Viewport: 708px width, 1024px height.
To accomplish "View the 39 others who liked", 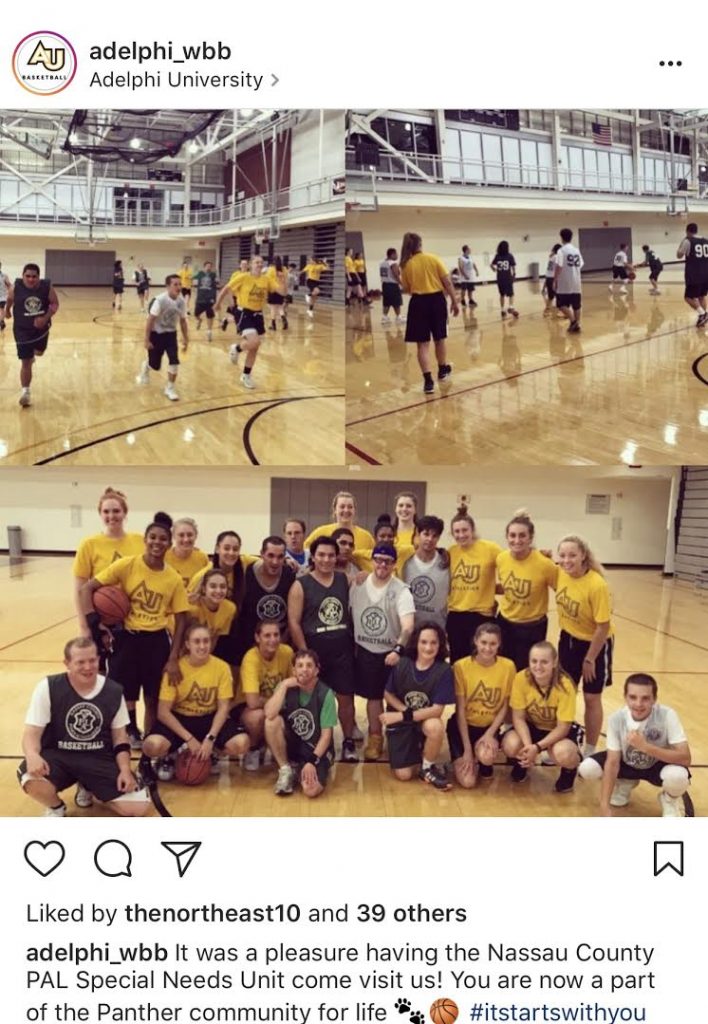I will 411,913.
